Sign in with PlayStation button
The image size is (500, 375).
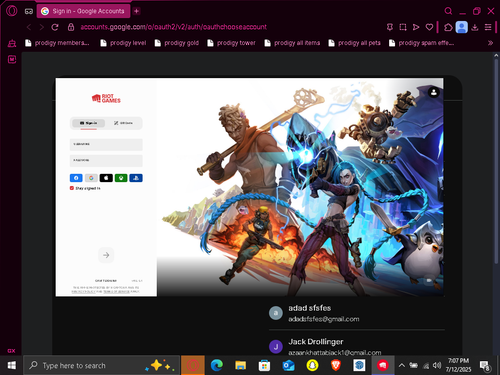[x=136, y=178]
